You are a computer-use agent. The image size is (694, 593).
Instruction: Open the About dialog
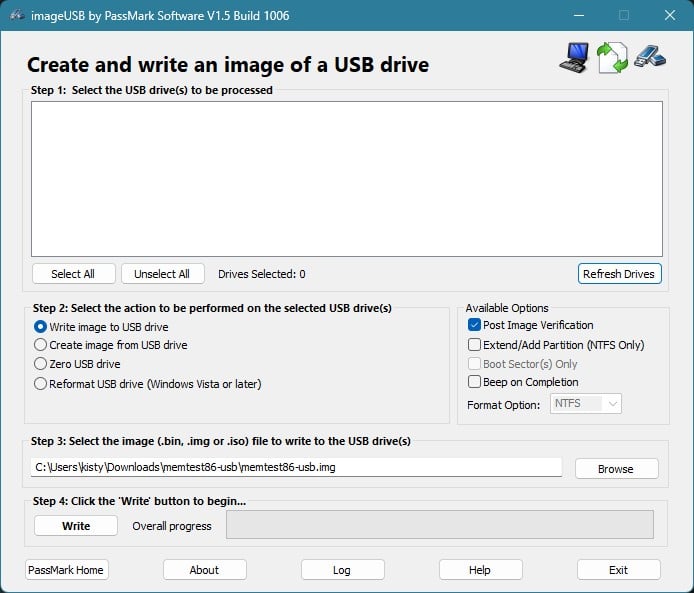(204, 570)
